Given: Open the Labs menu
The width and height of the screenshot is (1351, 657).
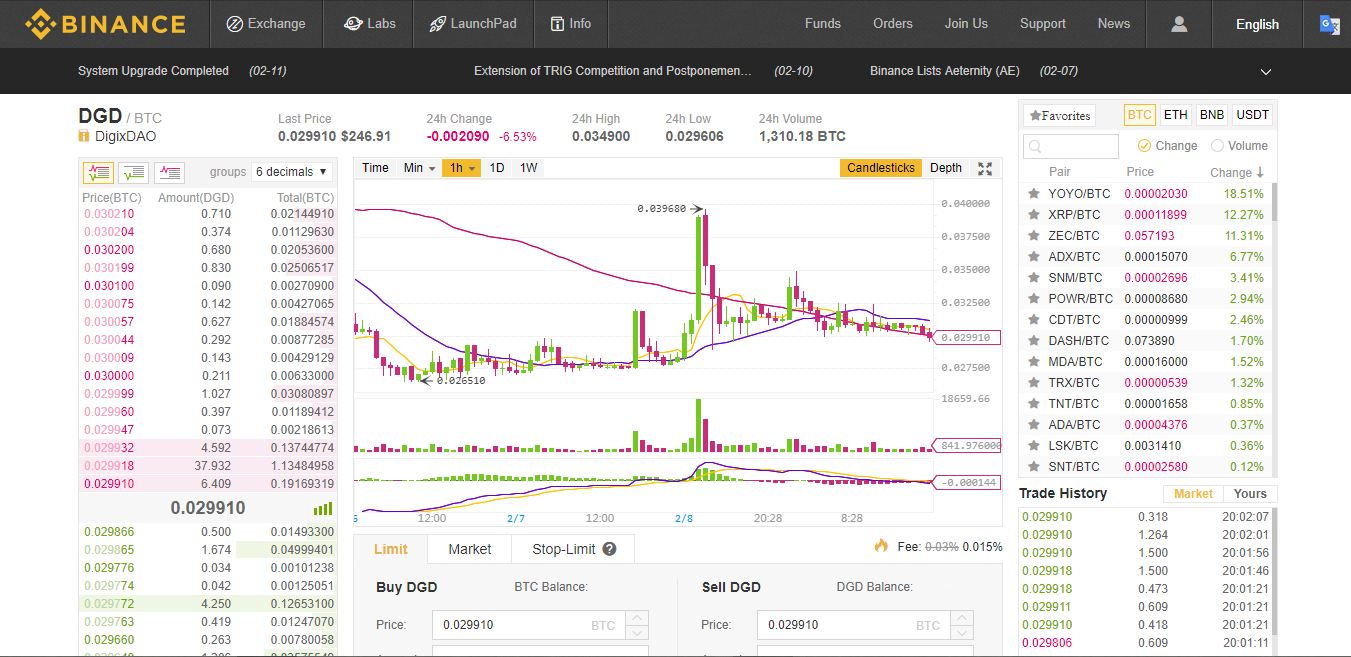Looking at the screenshot, I should click(x=369, y=24).
